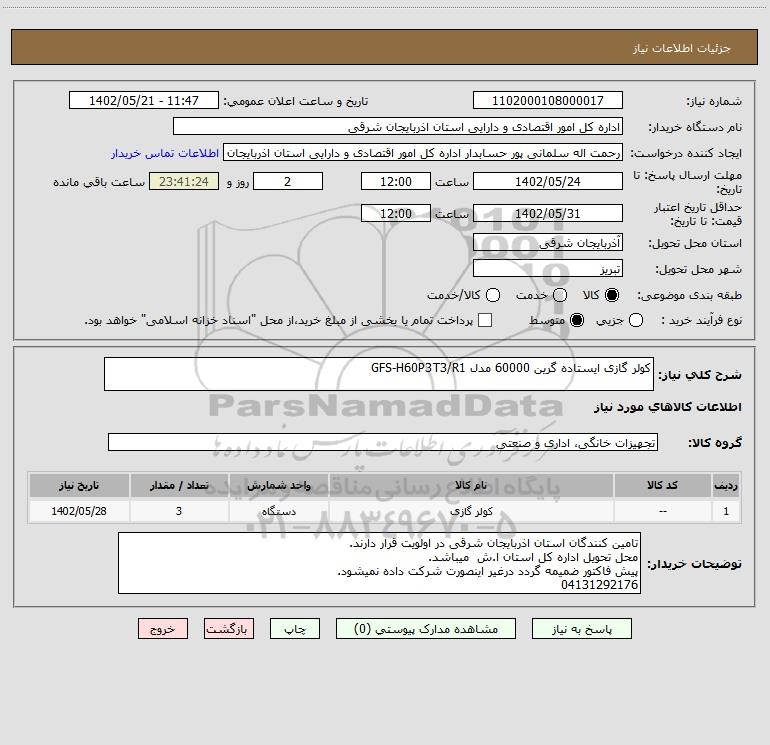Image resolution: width=770 pixels, height=745 pixels.
Task: Open مشاهده مدارک پیوستی (0) button
Action: [426, 629]
